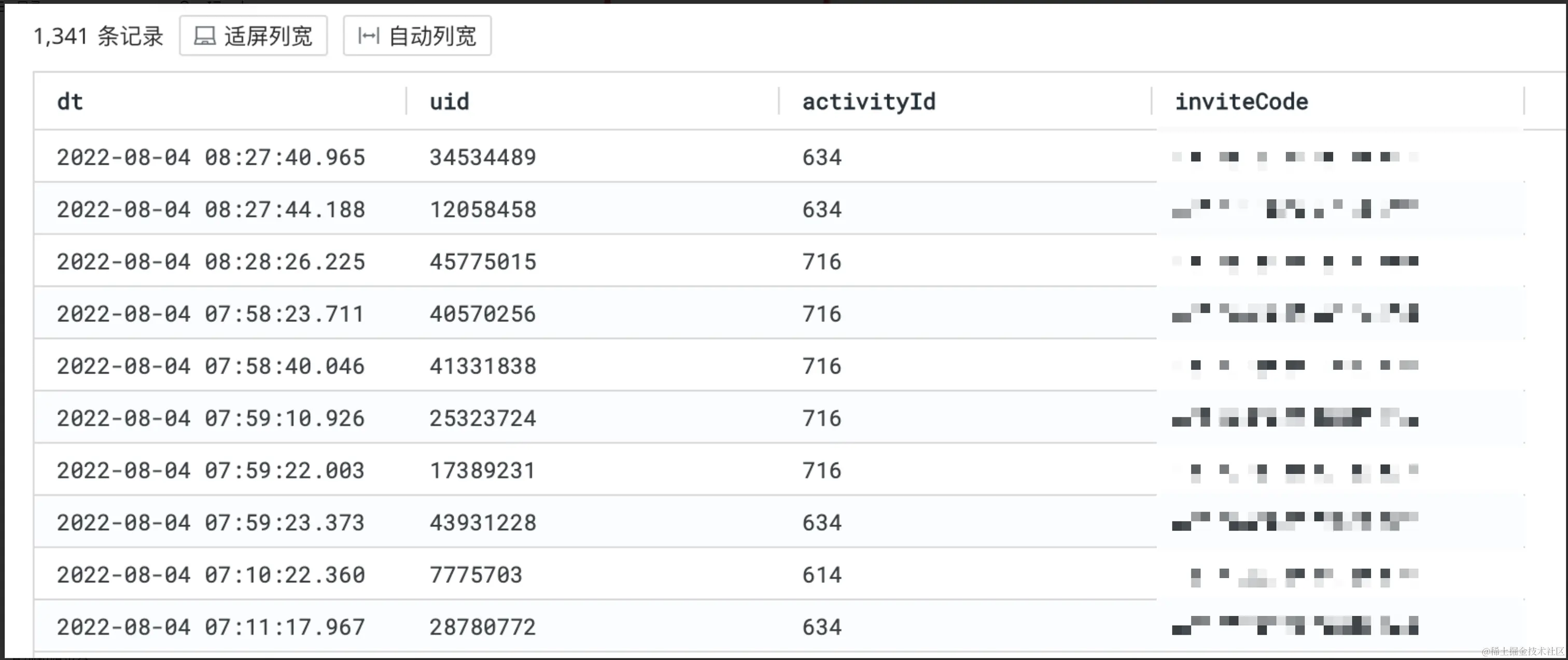This screenshot has width=1568, height=660.
Task: Click blurred inviteCode cell in first row
Action: click(1295, 158)
